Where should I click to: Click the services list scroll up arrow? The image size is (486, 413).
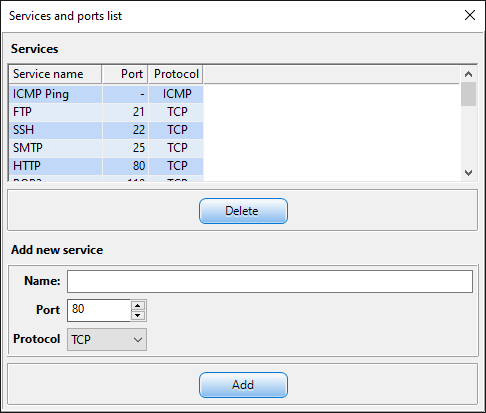click(x=468, y=74)
